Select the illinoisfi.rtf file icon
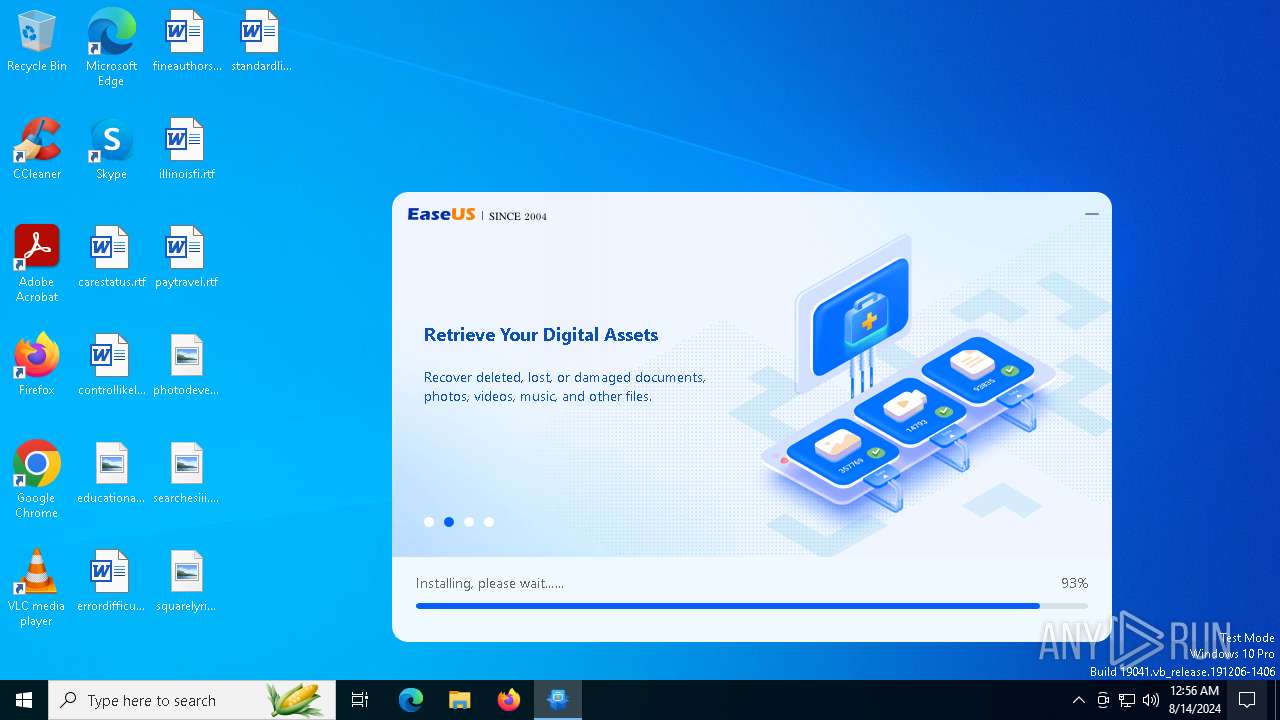 pos(186,150)
